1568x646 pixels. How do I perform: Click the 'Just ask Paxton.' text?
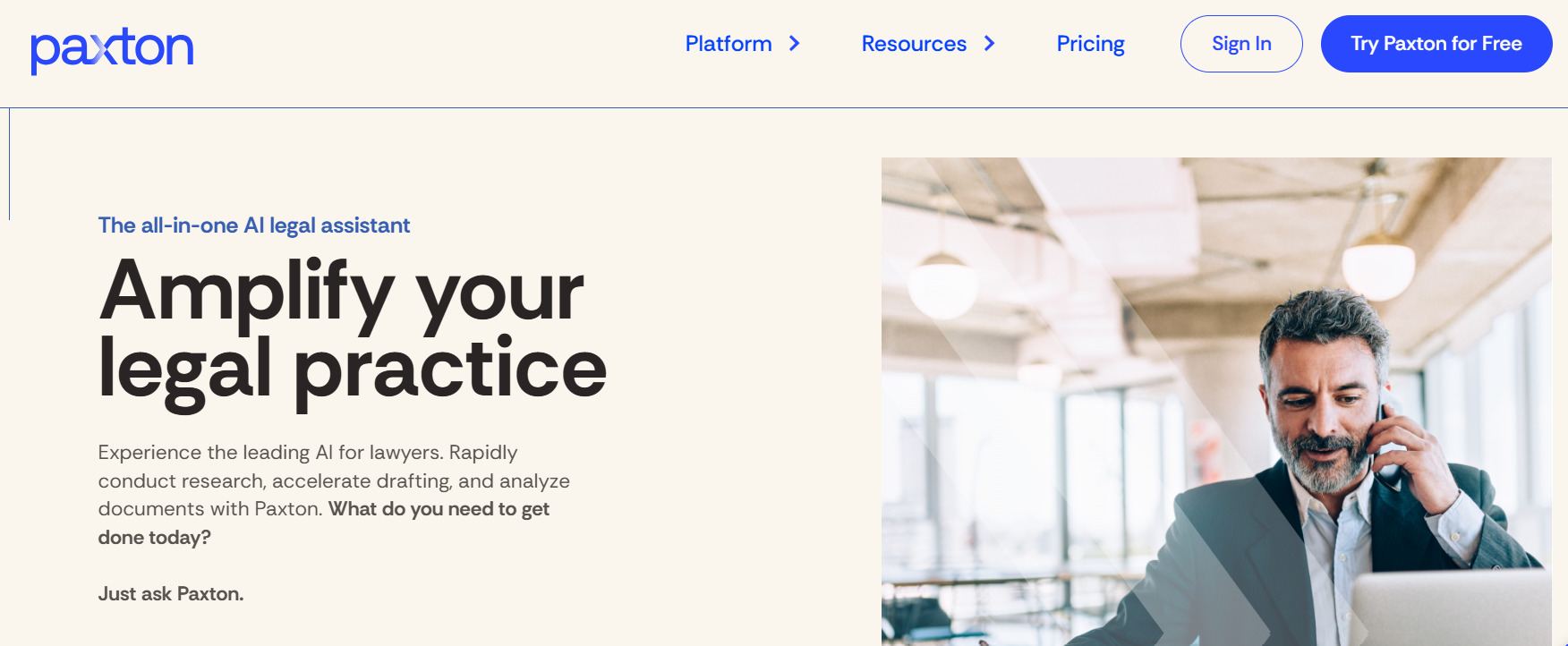coord(171,594)
